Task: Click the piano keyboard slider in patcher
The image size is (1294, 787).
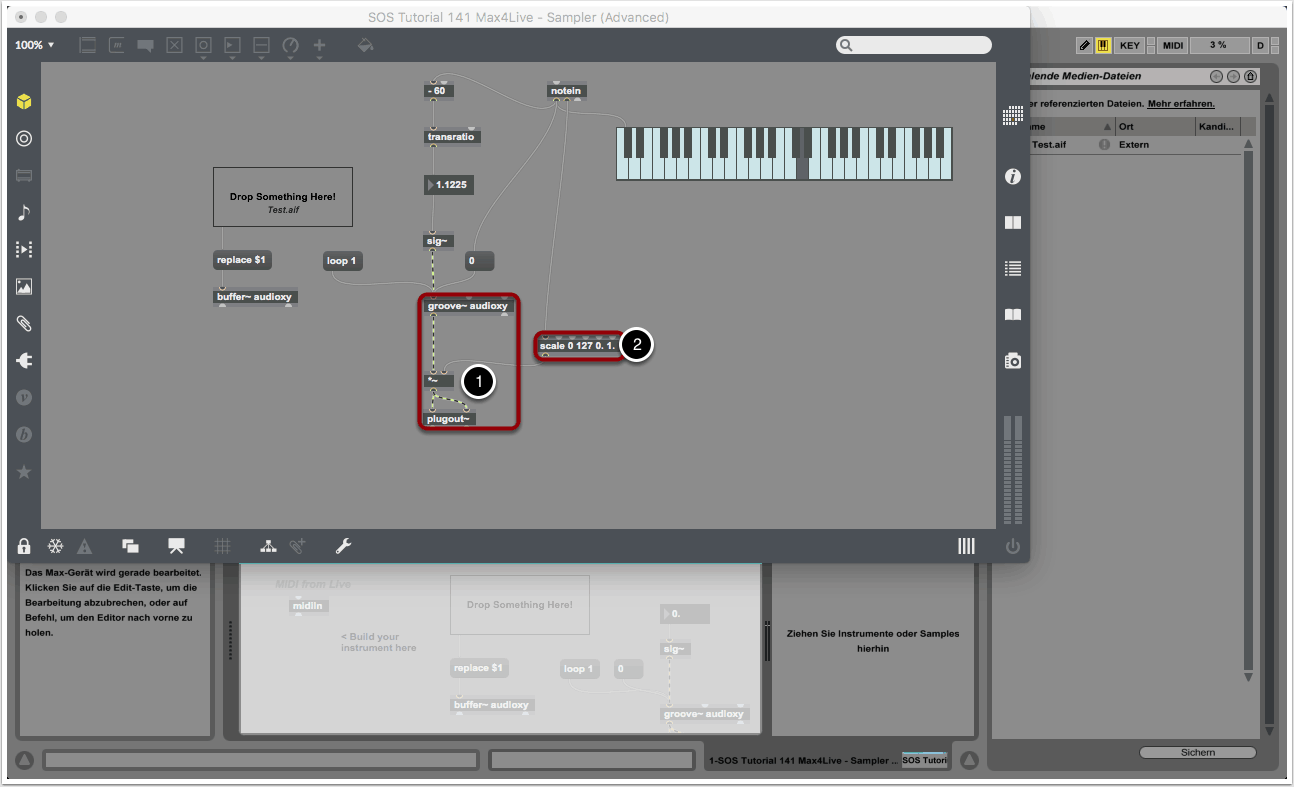Action: click(x=784, y=153)
